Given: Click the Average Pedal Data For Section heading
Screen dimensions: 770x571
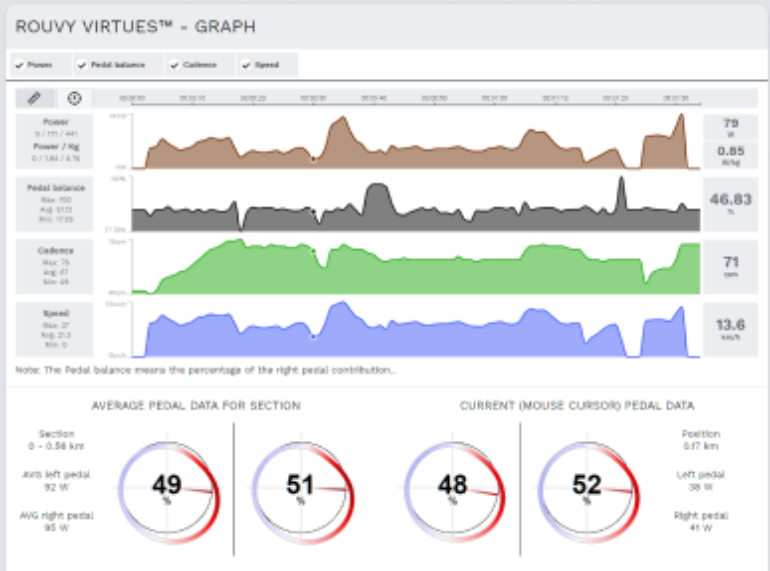Looking at the screenshot, I should (196, 406).
